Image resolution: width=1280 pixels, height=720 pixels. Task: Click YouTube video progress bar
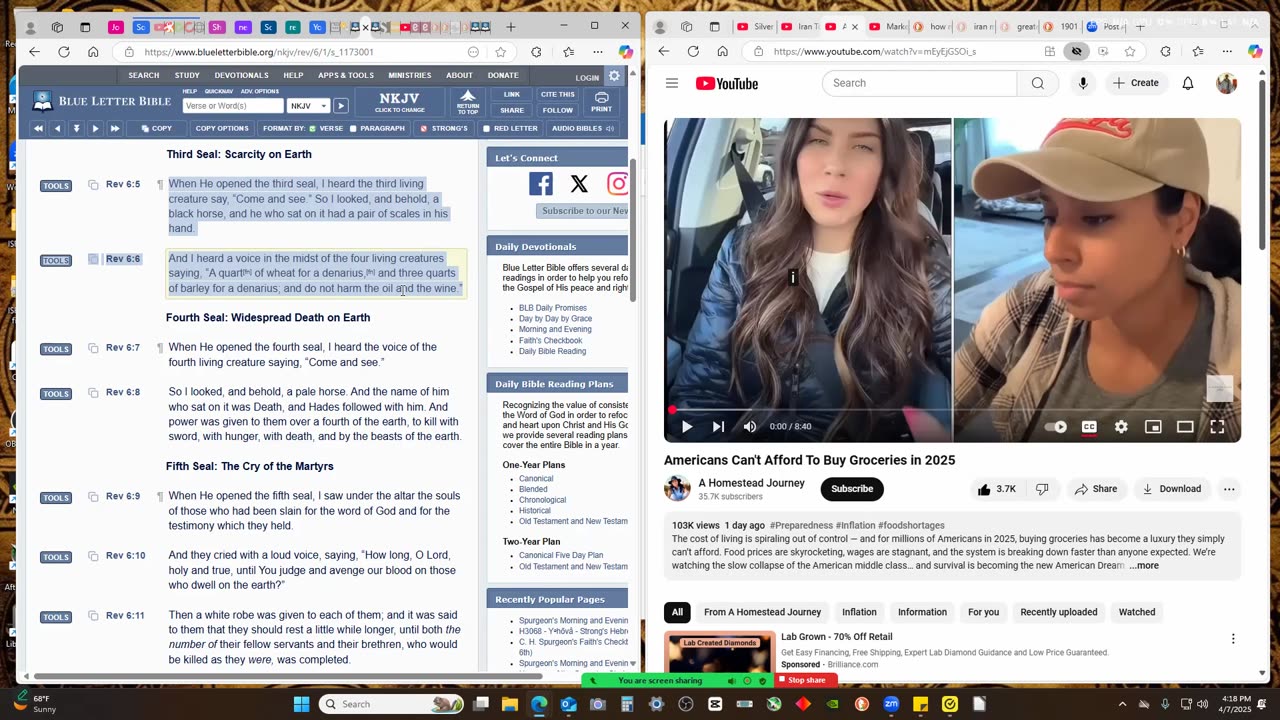point(952,410)
